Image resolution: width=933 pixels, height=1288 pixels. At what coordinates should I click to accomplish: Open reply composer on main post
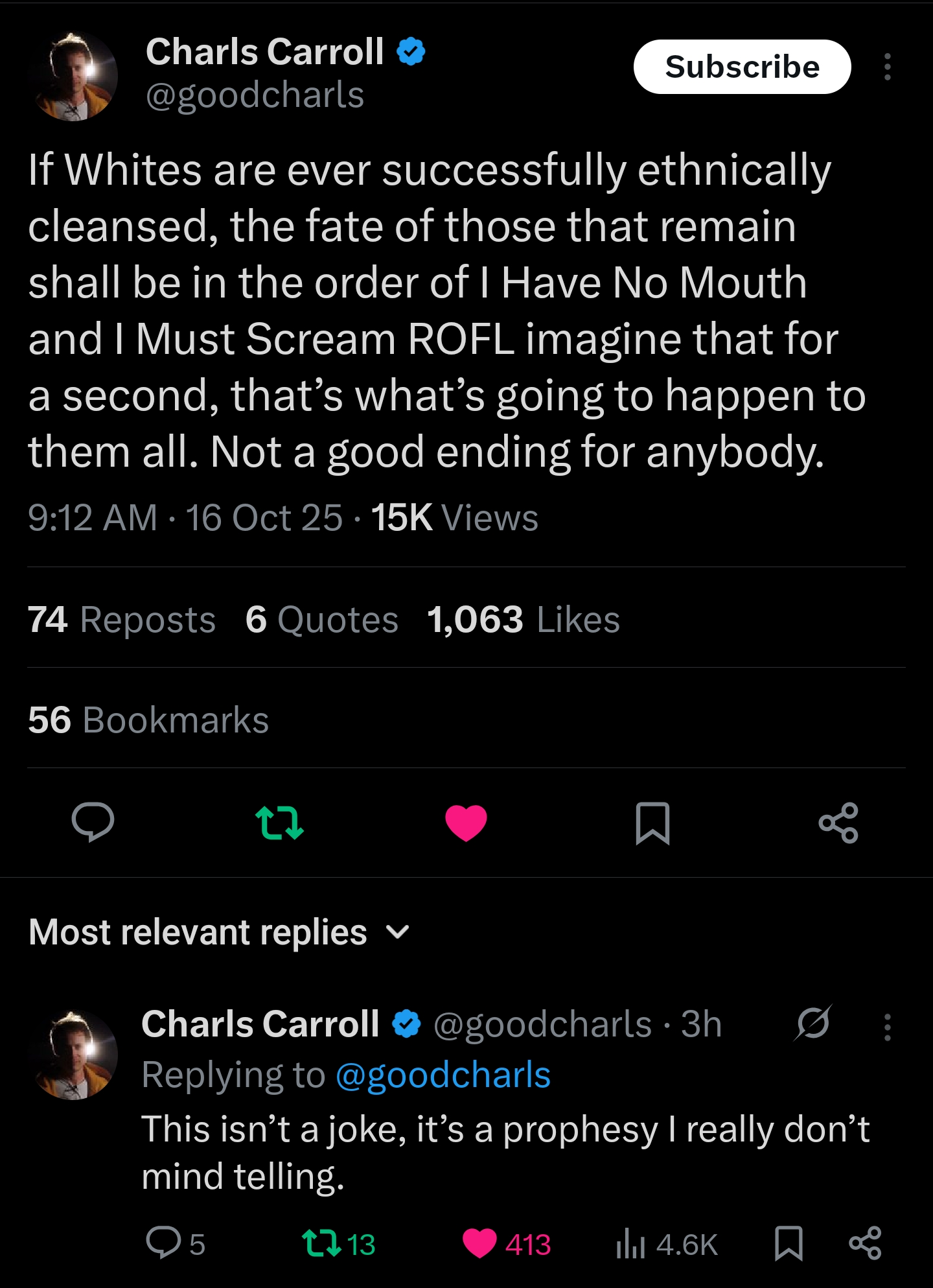pyautogui.click(x=93, y=822)
